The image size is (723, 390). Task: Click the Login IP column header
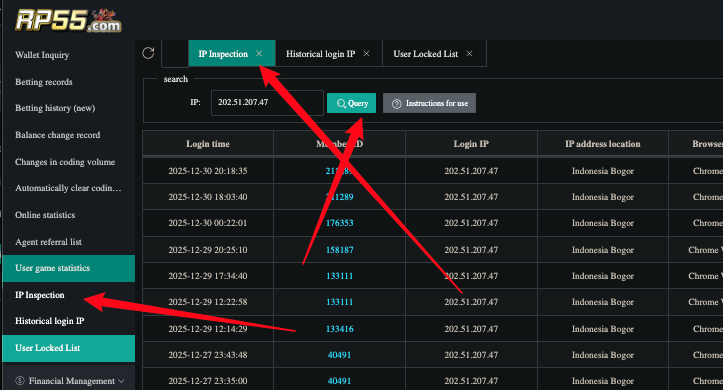471,144
